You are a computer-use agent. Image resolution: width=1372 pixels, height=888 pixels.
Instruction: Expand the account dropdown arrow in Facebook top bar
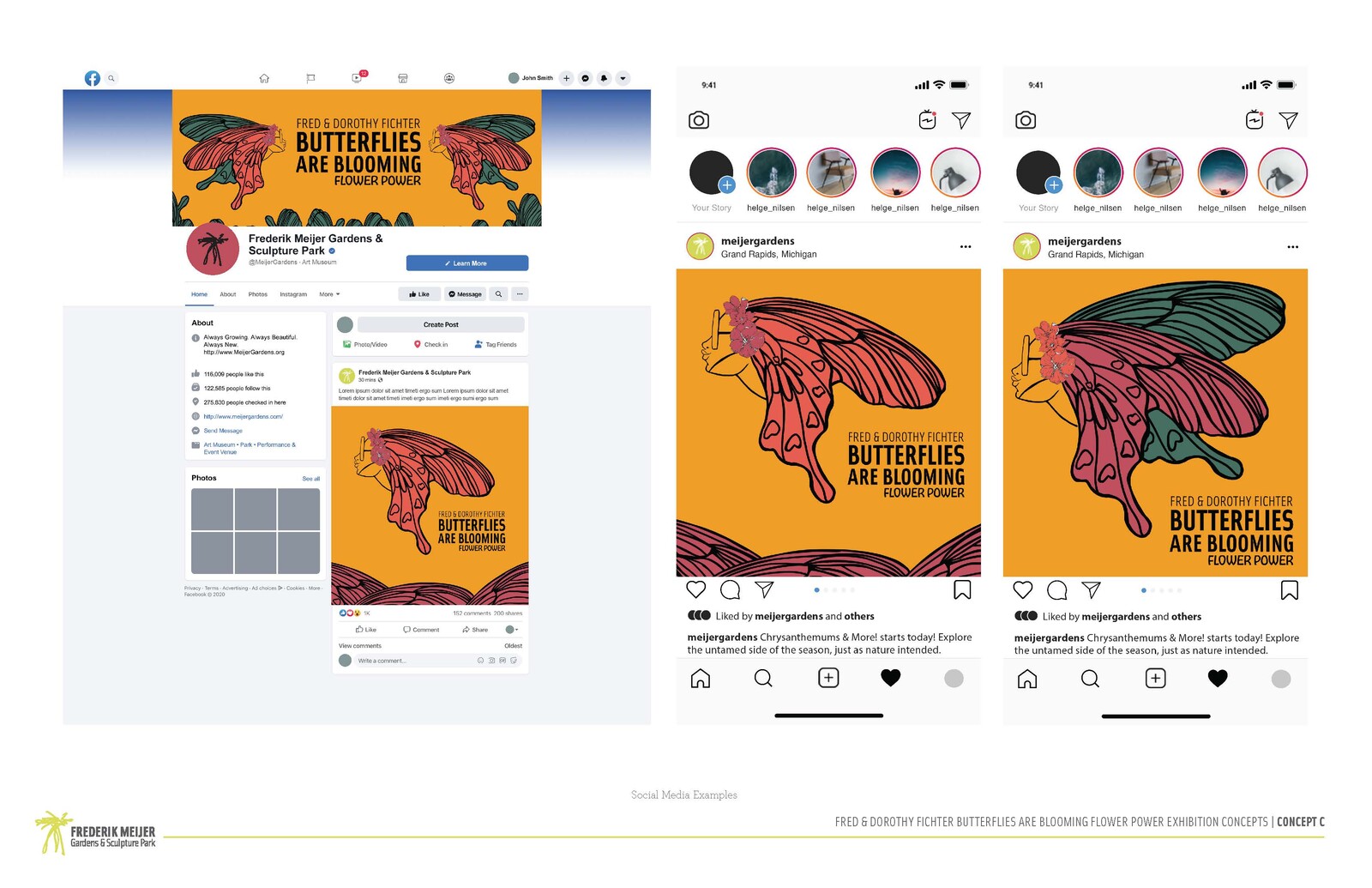click(x=623, y=78)
